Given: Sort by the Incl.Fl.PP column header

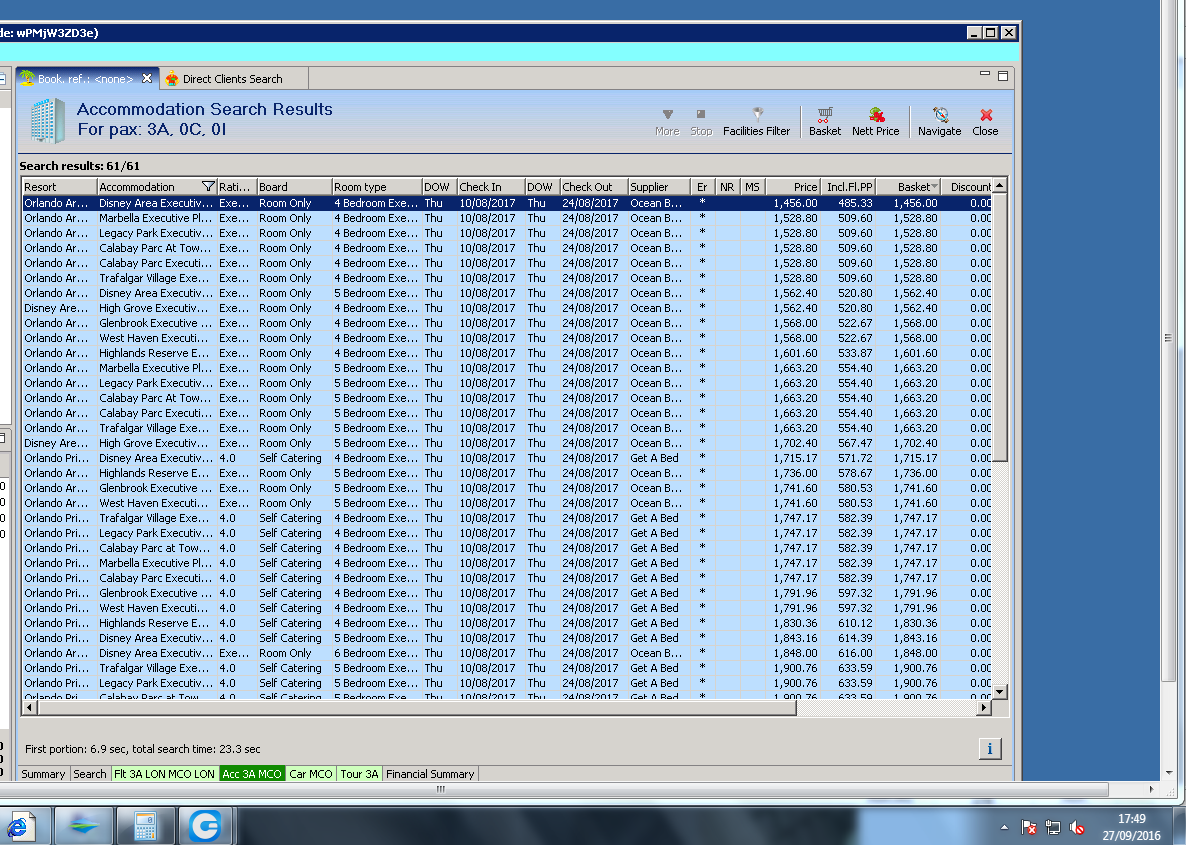Looking at the screenshot, I should [849, 187].
